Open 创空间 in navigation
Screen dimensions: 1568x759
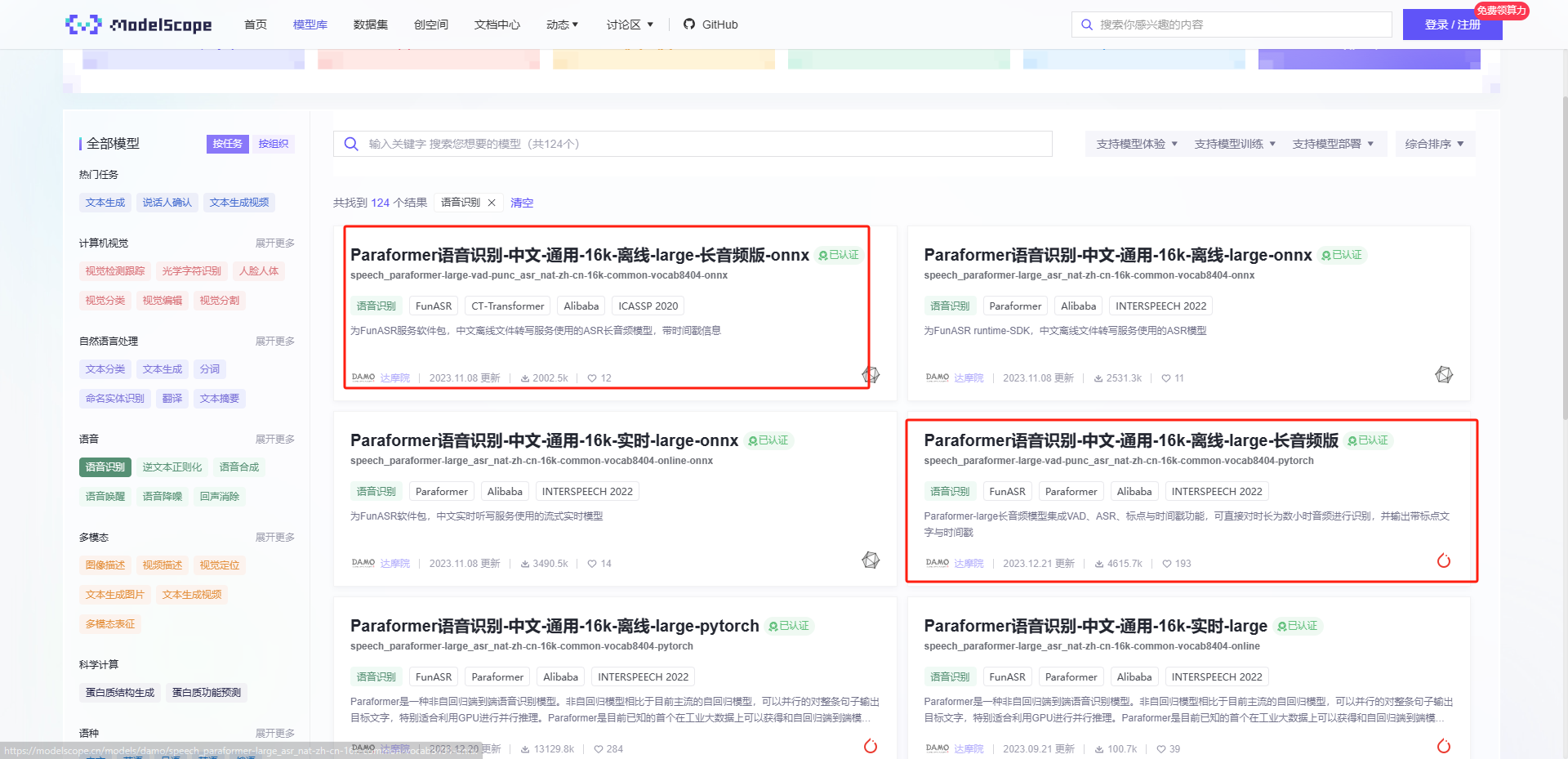point(431,25)
